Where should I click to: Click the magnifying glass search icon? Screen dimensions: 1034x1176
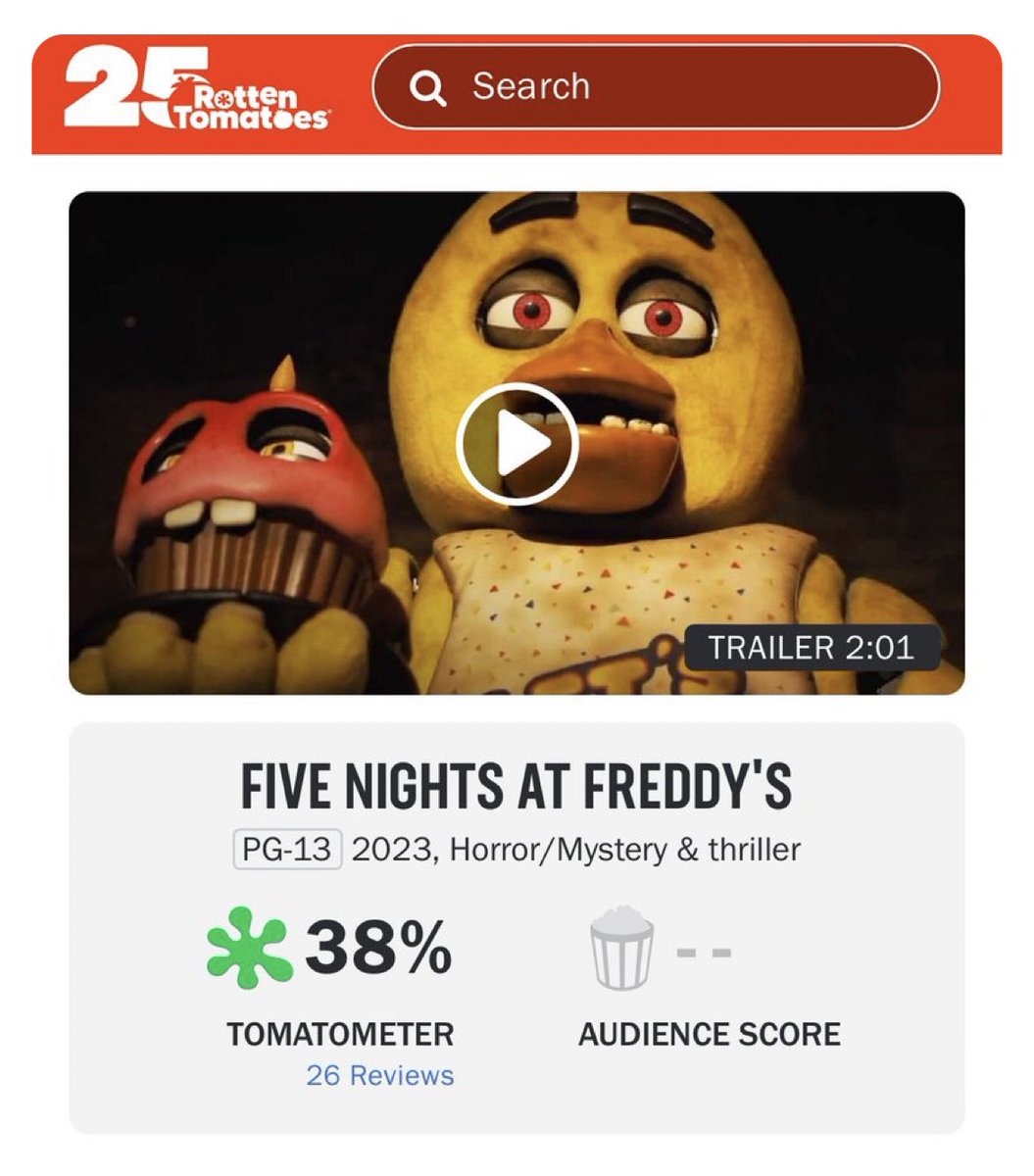(x=428, y=88)
